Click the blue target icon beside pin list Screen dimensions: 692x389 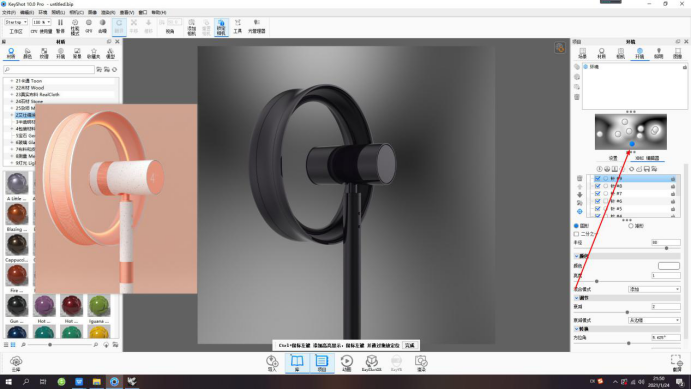579,211
